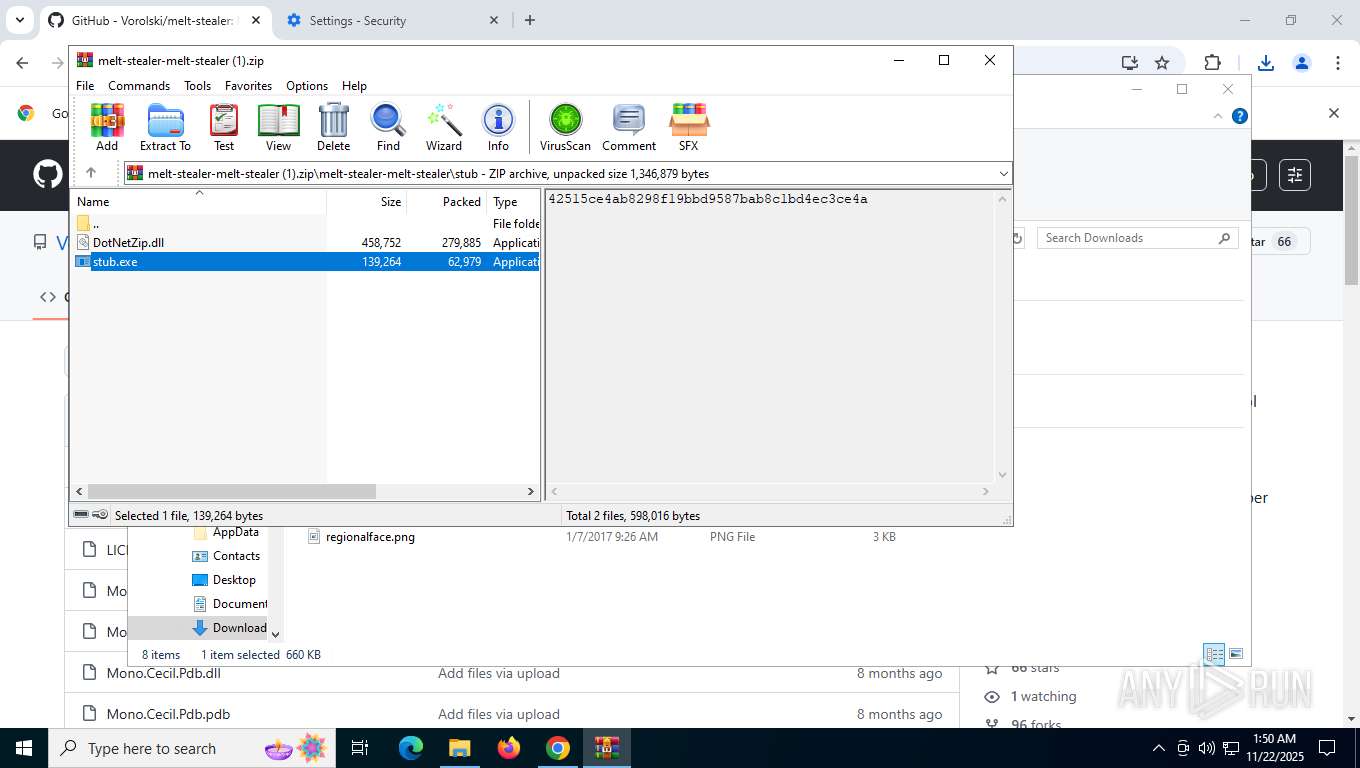Open File Explorer from the taskbar
The image size is (1360, 768).
coord(460,748)
